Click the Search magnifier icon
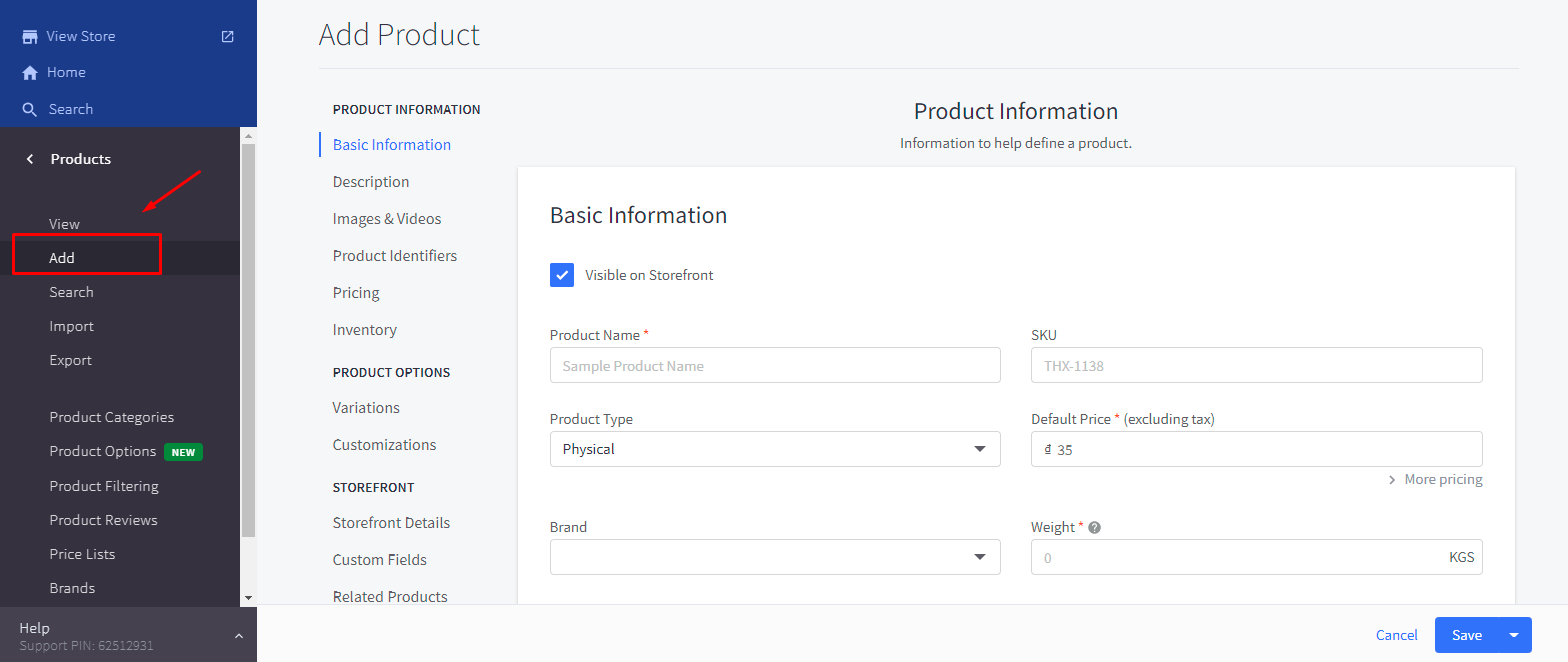 30,110
